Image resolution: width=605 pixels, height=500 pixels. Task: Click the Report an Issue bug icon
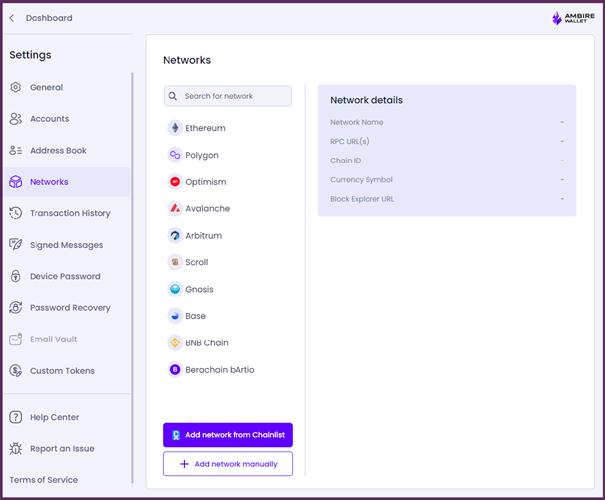(15, 448)
